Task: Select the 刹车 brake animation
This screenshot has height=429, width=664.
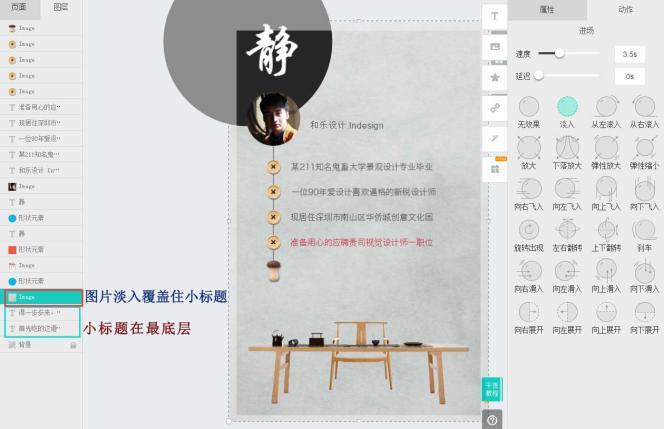Action: point(645,235)
